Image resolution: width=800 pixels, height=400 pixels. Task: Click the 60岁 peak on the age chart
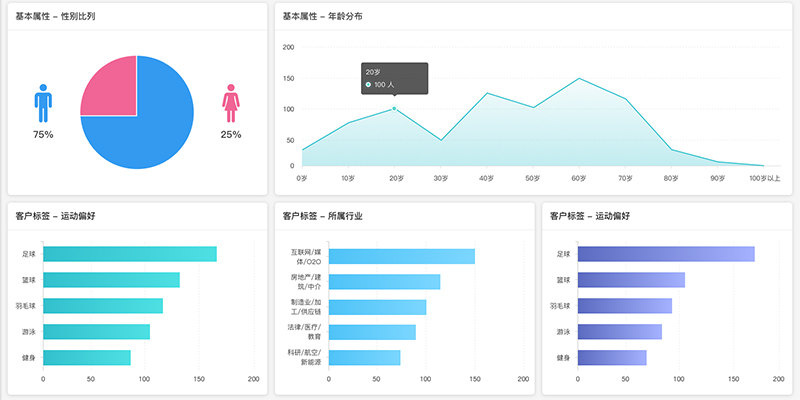click(579, 78)
